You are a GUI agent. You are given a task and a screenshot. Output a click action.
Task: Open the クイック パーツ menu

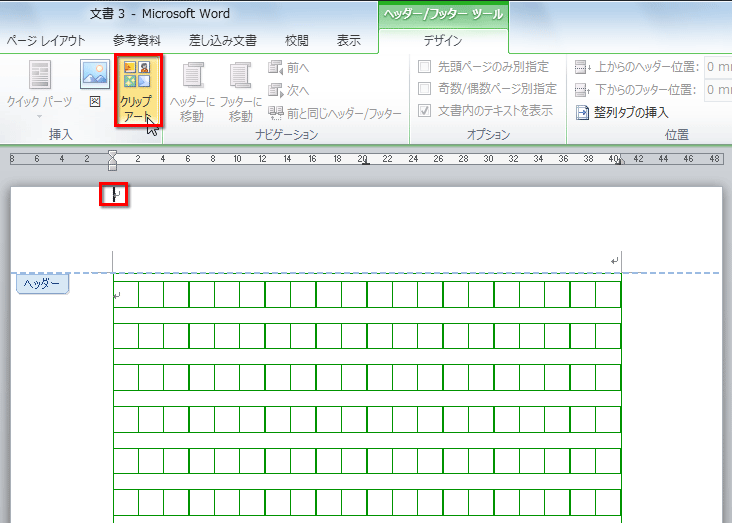point(40,89)
